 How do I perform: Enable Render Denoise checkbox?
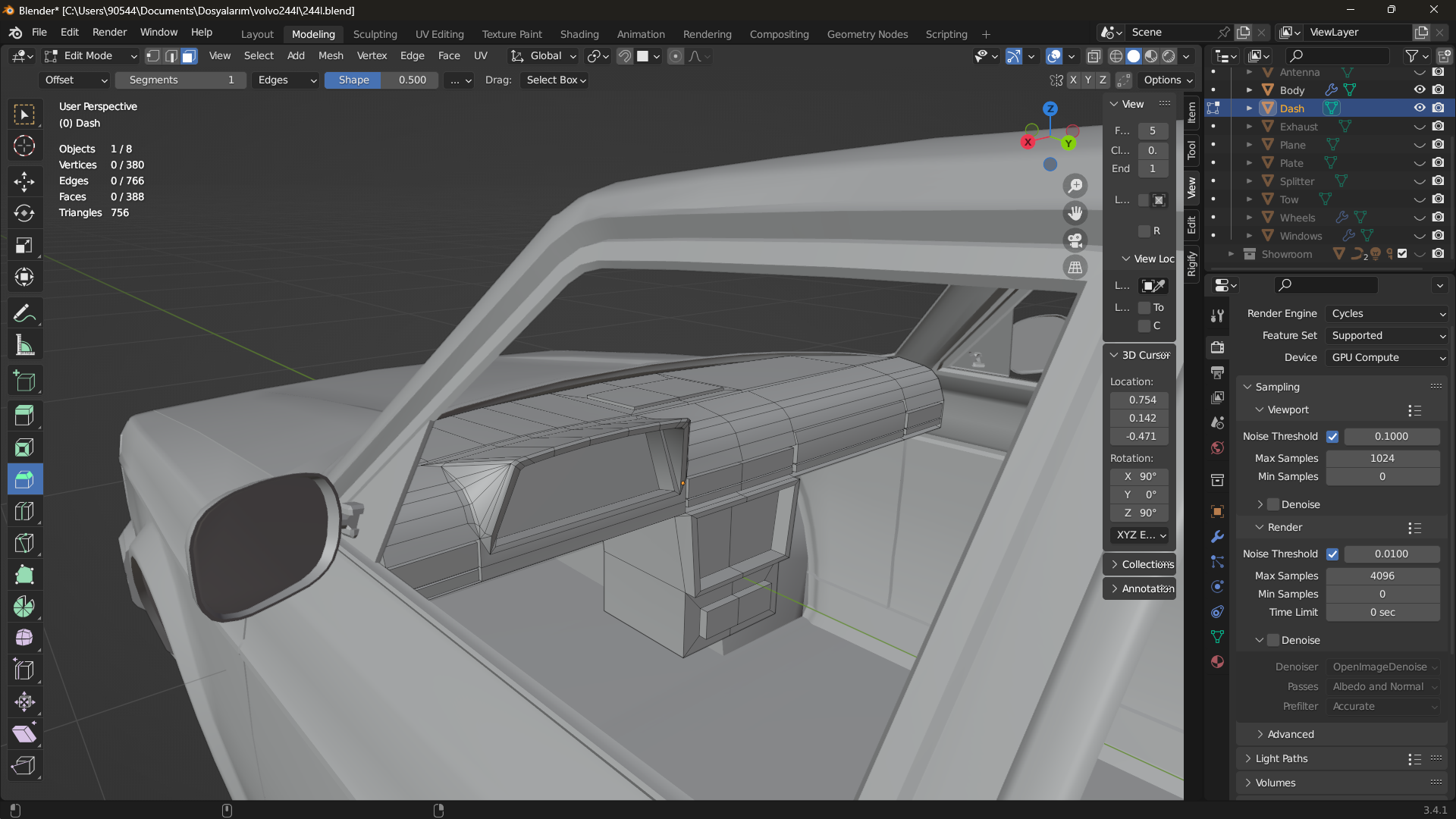click(x=1273, y=640)
